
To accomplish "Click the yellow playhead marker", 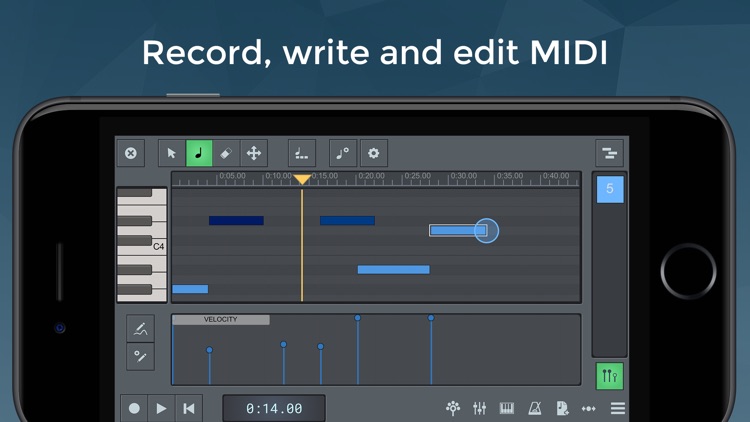I will [x=302, y=179].
